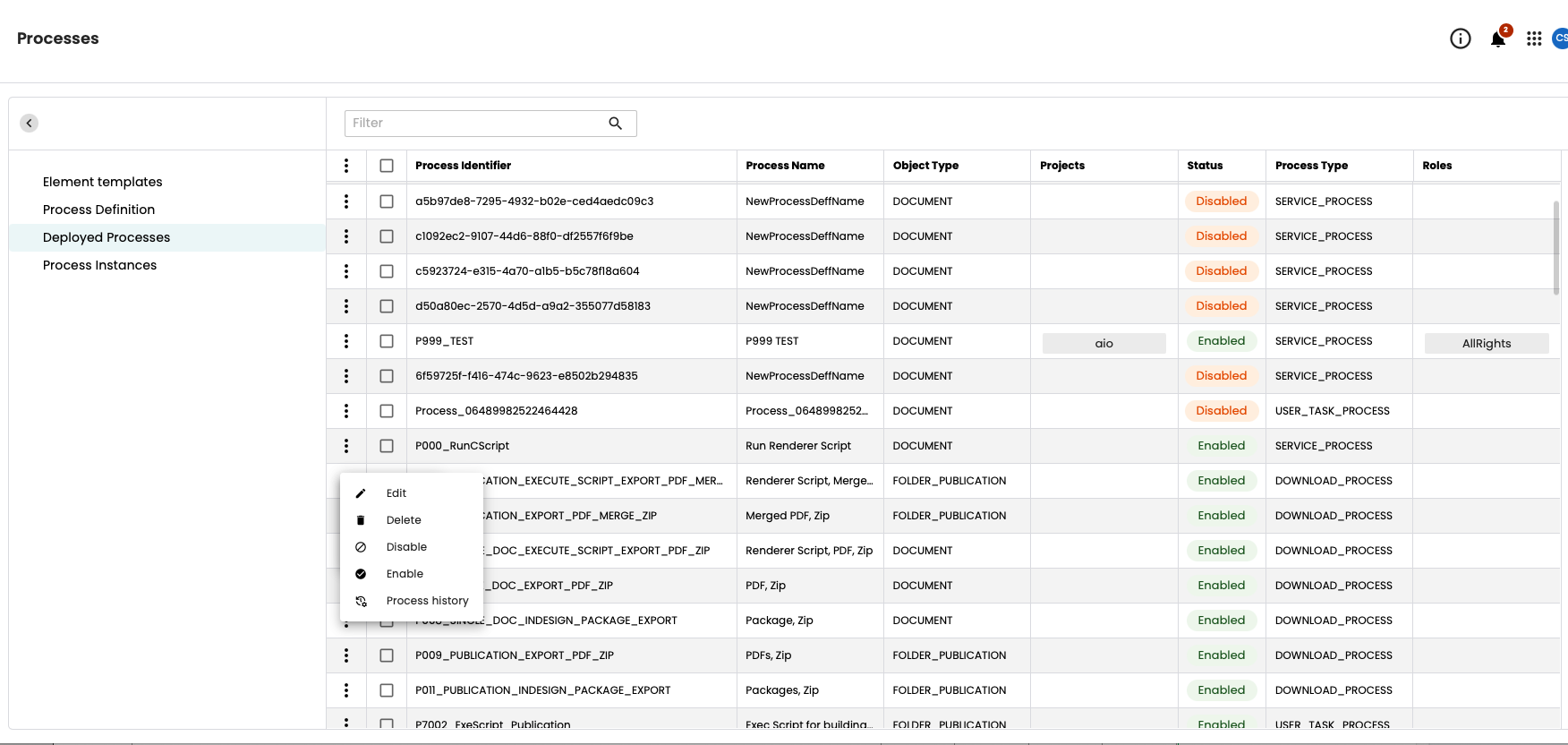Check the P011_PUBLICATION_INDESIGN_PACKAGE_EXPORT row checkbox
Screen dimensions: 1568x745
(387, 690)
